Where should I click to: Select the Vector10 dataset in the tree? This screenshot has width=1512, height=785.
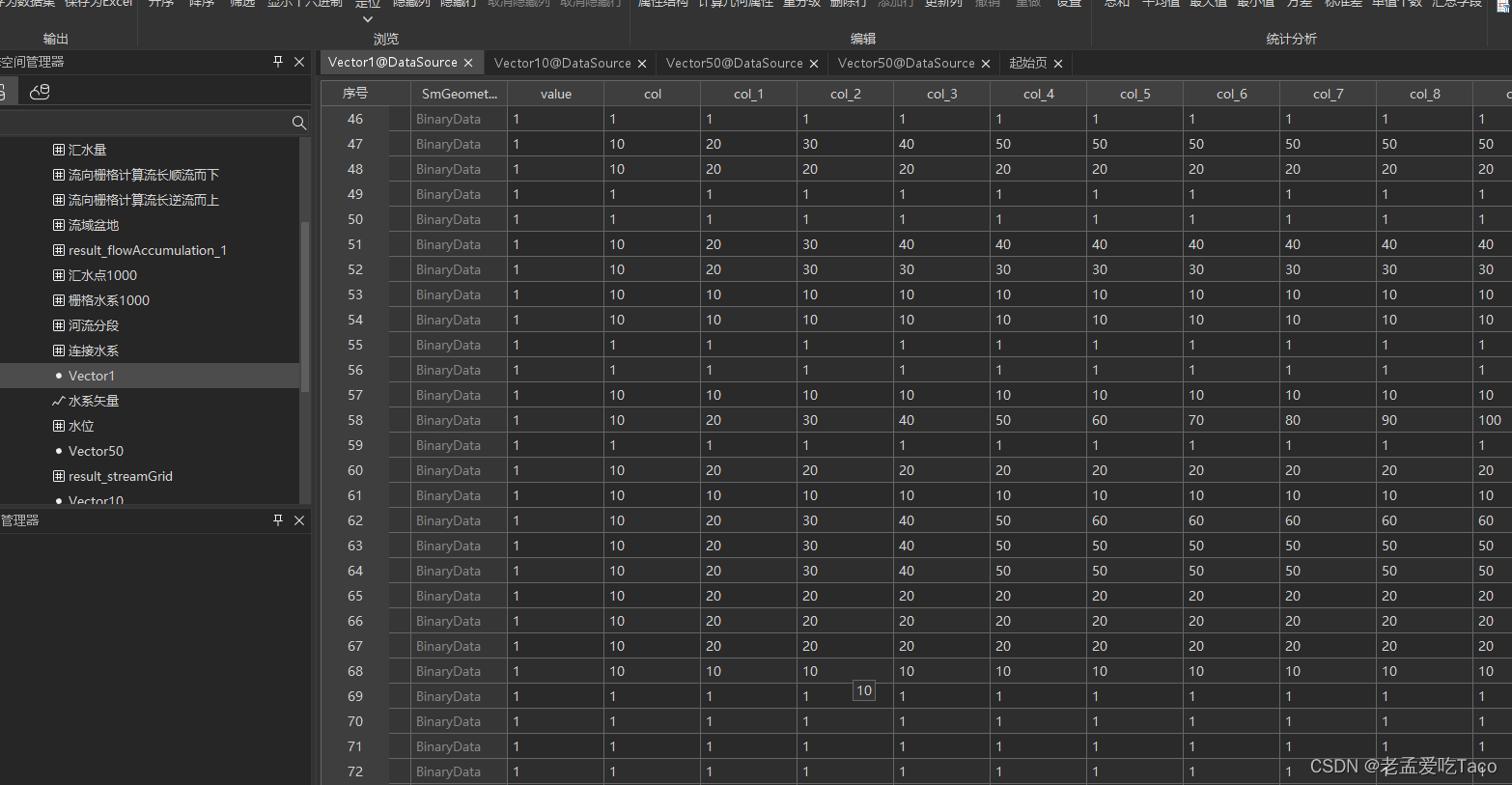pos(97,499)
